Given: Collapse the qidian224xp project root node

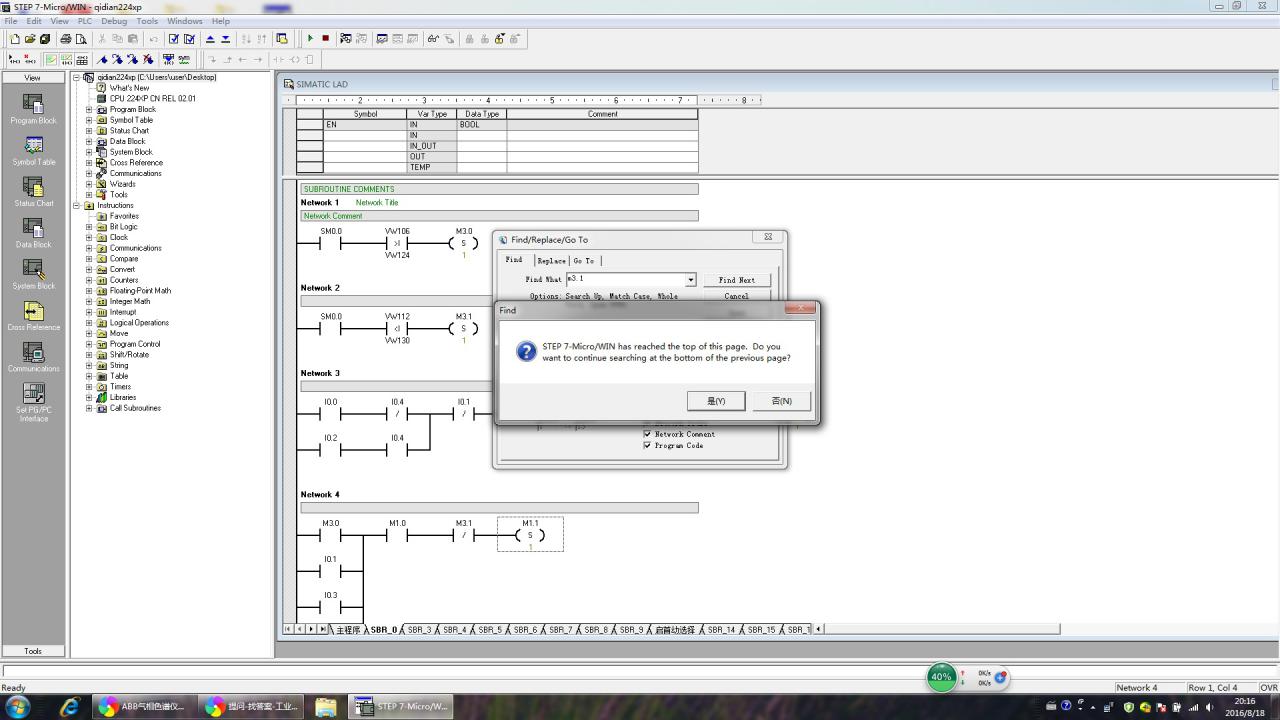Looking at the screenshot, I should [x=77, y=77].
